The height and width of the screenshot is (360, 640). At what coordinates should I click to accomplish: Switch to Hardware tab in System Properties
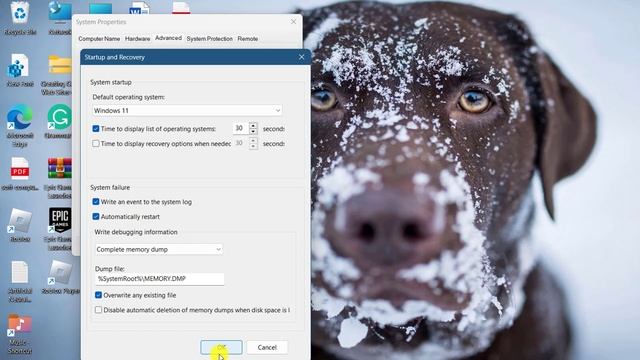138,39
